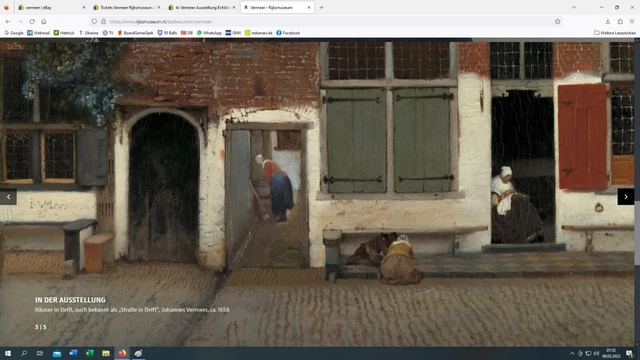Show previous slideshow image arrow
Screen dimensions: 640x360
point(9,197)
